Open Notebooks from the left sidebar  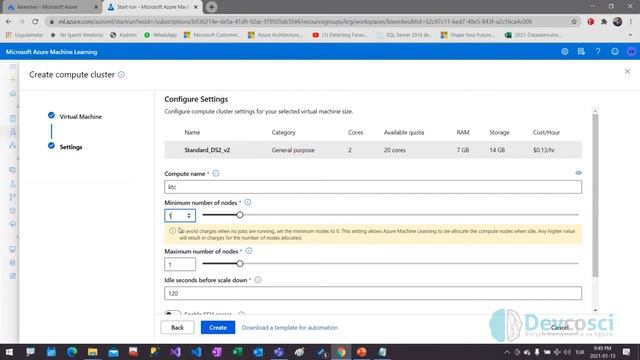pyautogui.click(x=13, y=118)
